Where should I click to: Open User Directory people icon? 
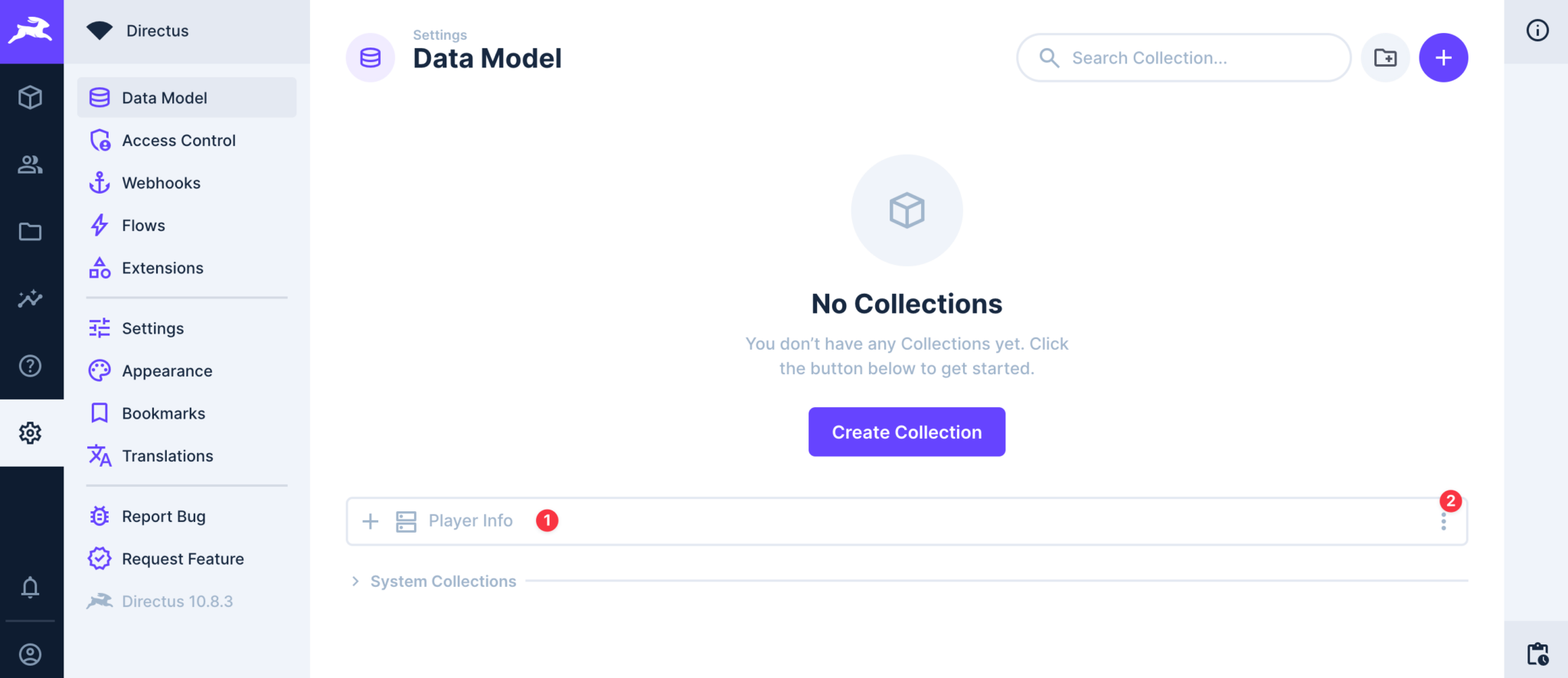31,165
